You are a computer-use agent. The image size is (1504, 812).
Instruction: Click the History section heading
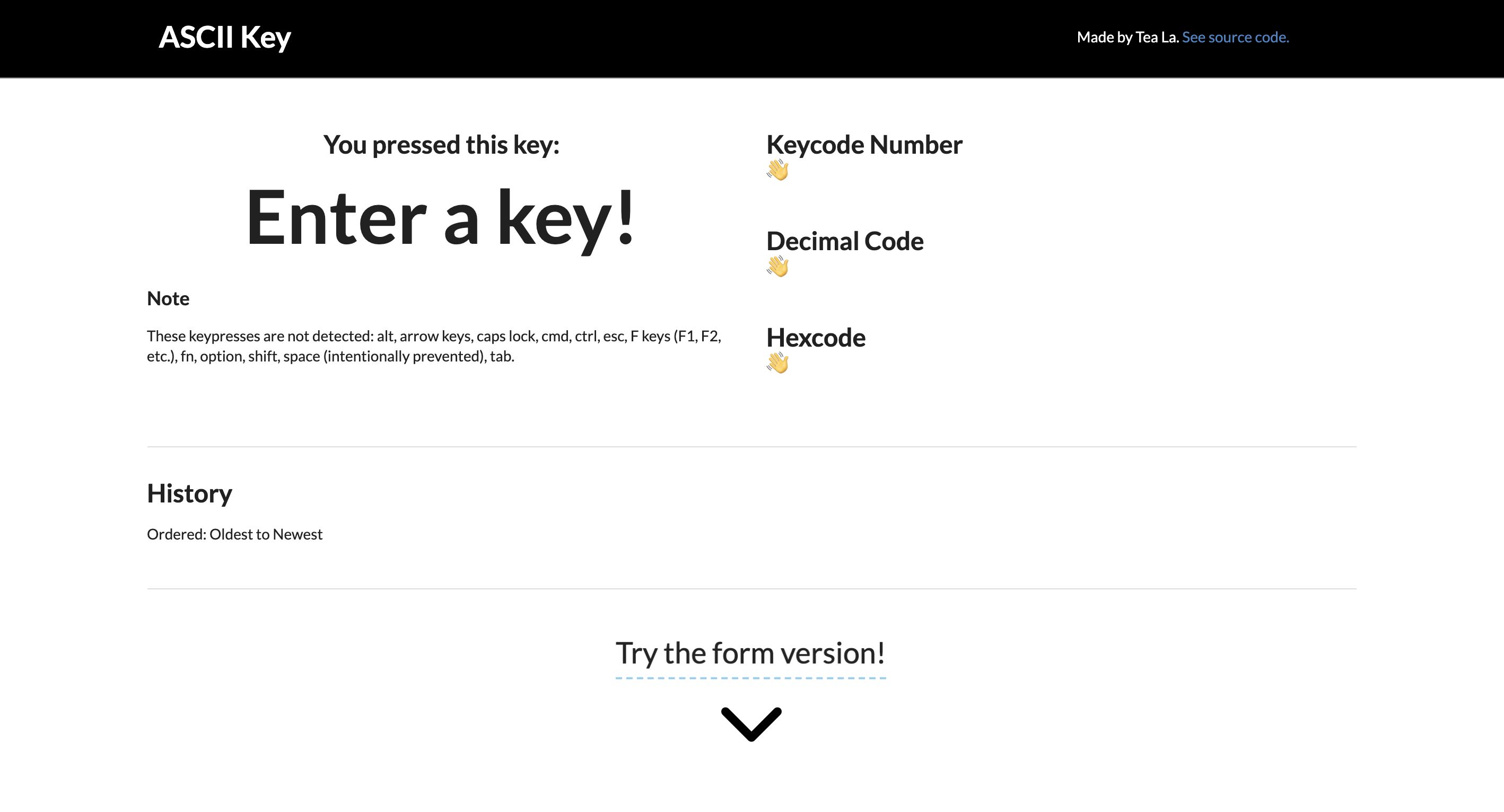point(190,493)
